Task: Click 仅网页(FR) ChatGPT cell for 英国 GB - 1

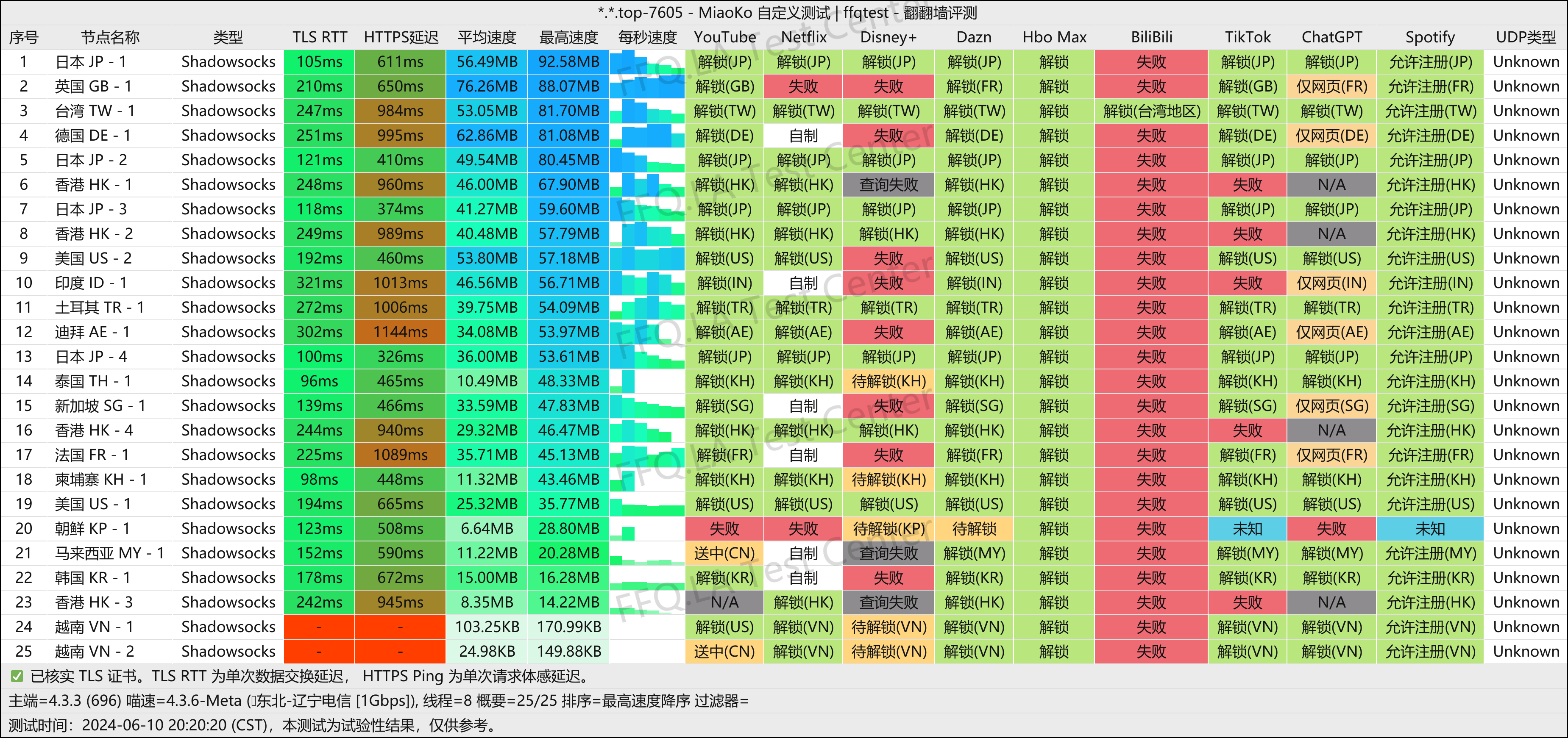Action: tap(1332, 86)
